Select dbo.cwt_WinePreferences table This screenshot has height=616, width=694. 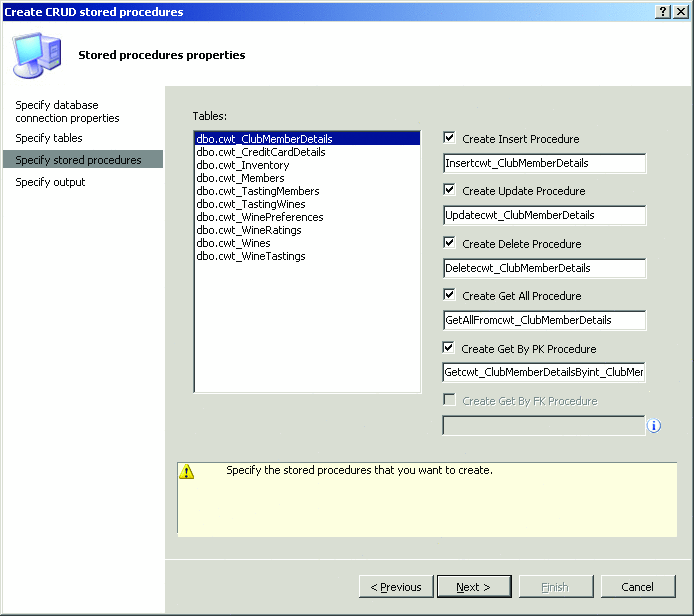pos(307,217)
